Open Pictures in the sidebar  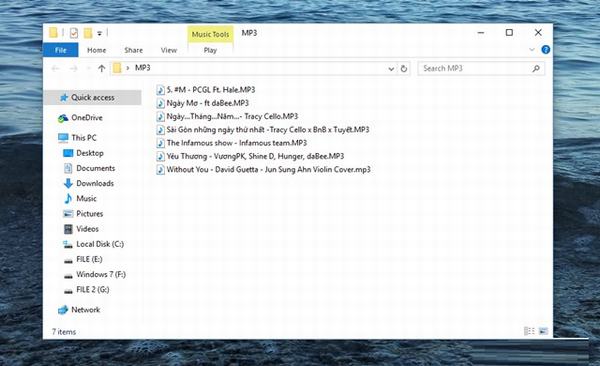pyautogui.click(x=89, y=214)
